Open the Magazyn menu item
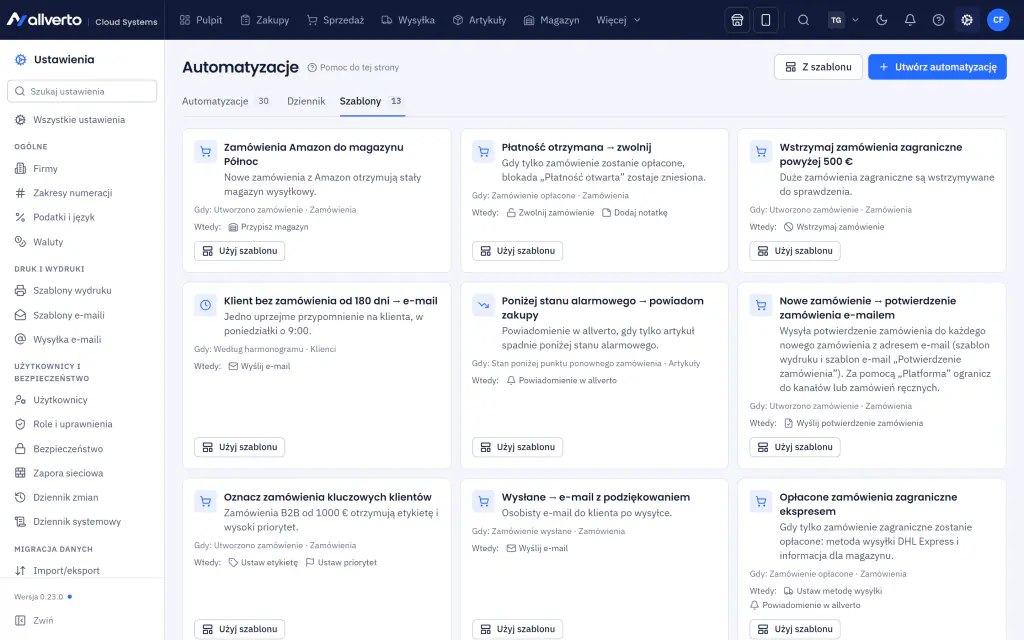The height and width of the screenshot is (640, 1024). pyautogui.click(x=551, y=20)
